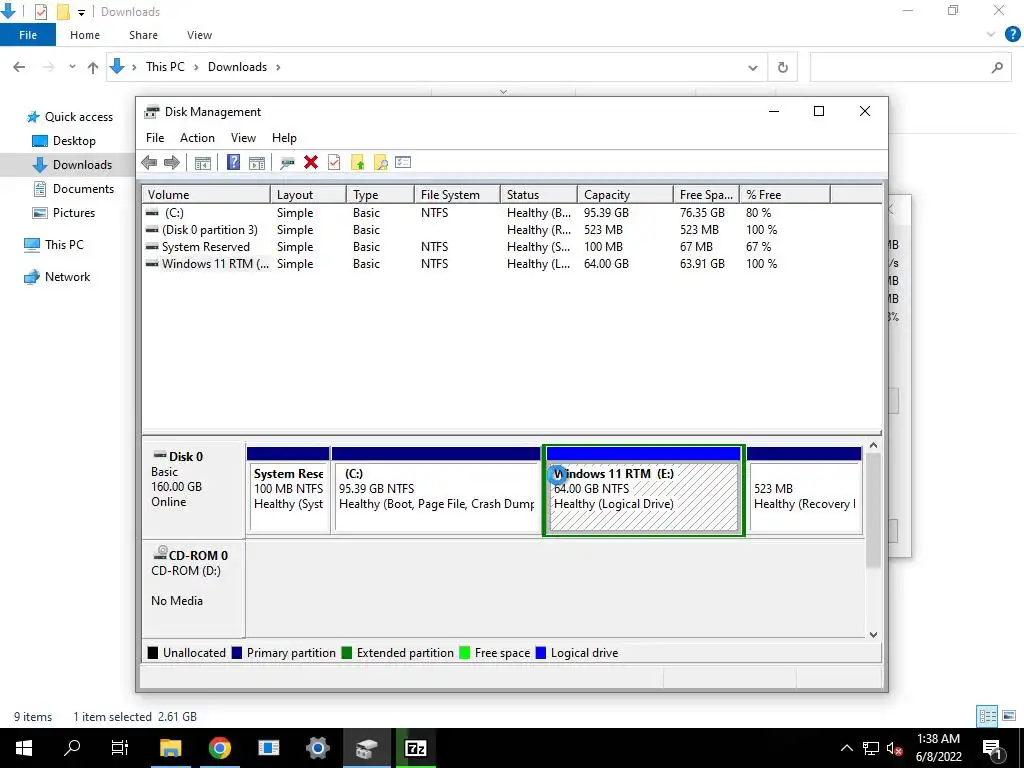Viewport: 1024px width, 768px height.
Task: Click the Disk Management title bar icon
Action: (x=152, y=112)
